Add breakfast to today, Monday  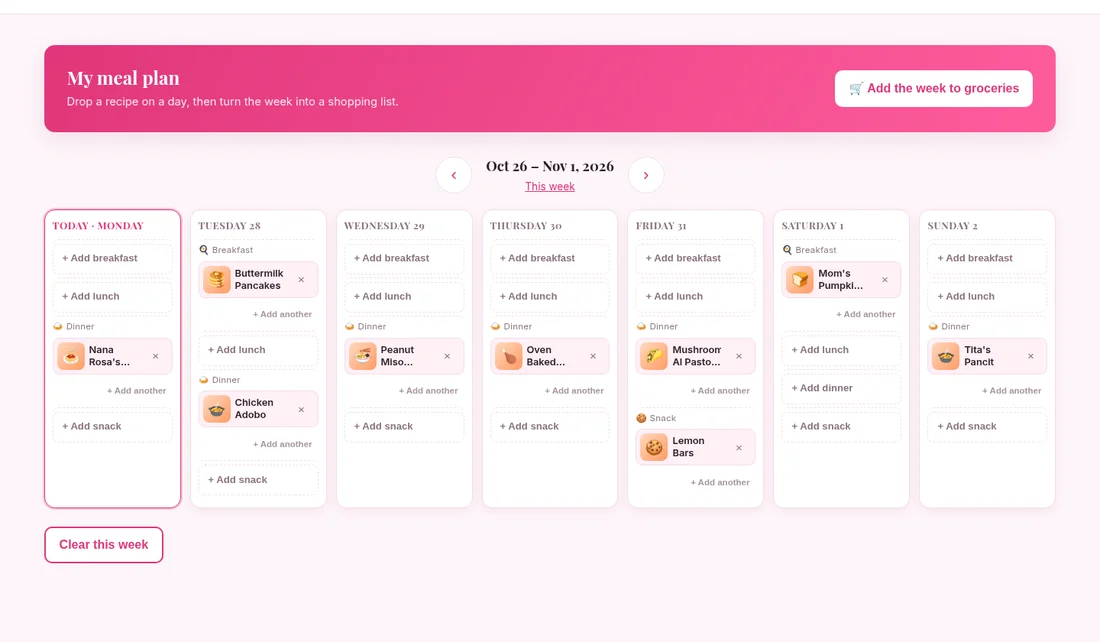[112, 258]
